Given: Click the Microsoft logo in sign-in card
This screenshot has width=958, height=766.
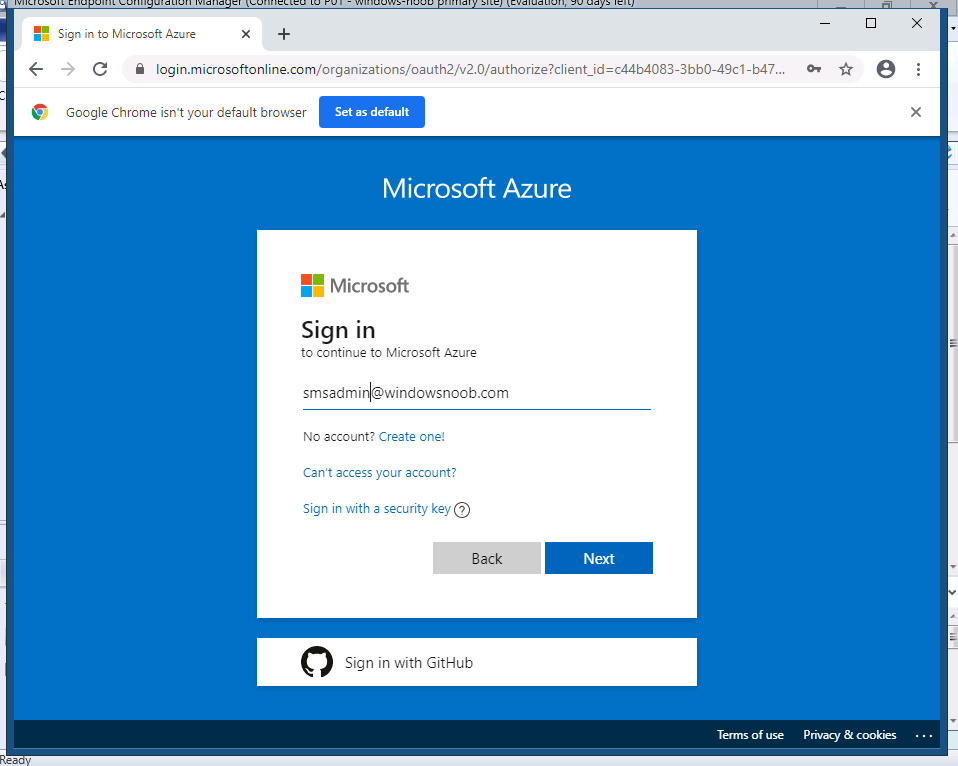Looking at the screenshot, I should [x=354, y=285].
